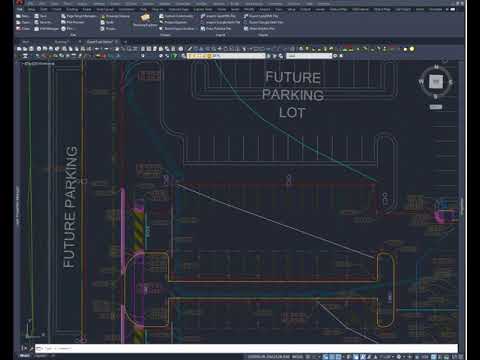
Task: Click the yellow light bulb toolbar icon
Action: (412, 49)
